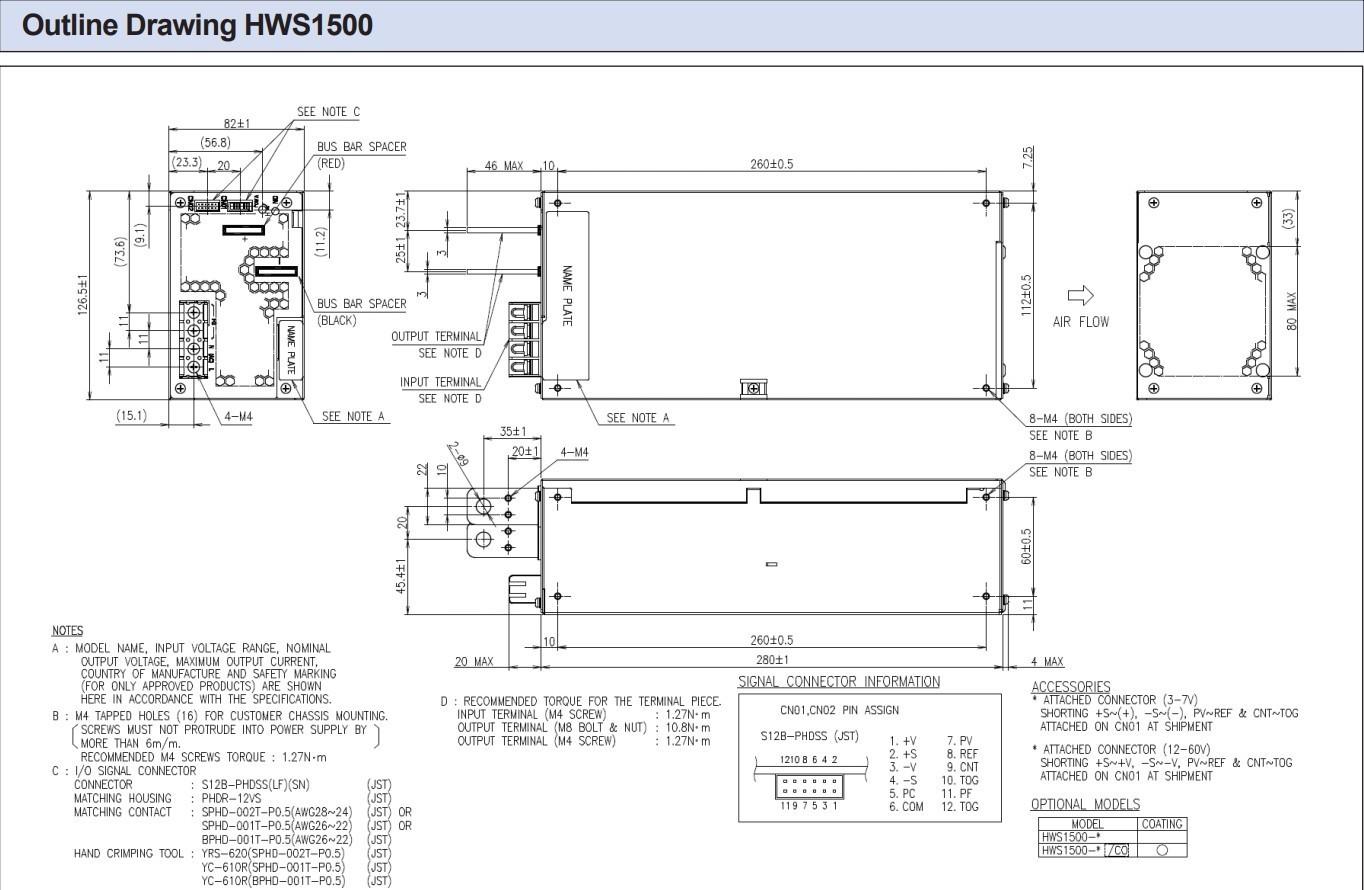Click the "(RED)" bus bar spacer label
Viewport: 1364px width, 890px height.
(330, 162)
